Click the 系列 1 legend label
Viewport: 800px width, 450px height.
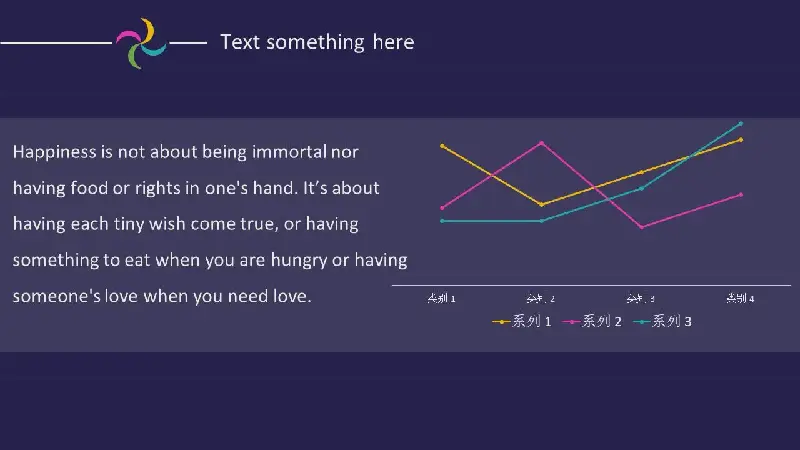(x=532, y=321)
